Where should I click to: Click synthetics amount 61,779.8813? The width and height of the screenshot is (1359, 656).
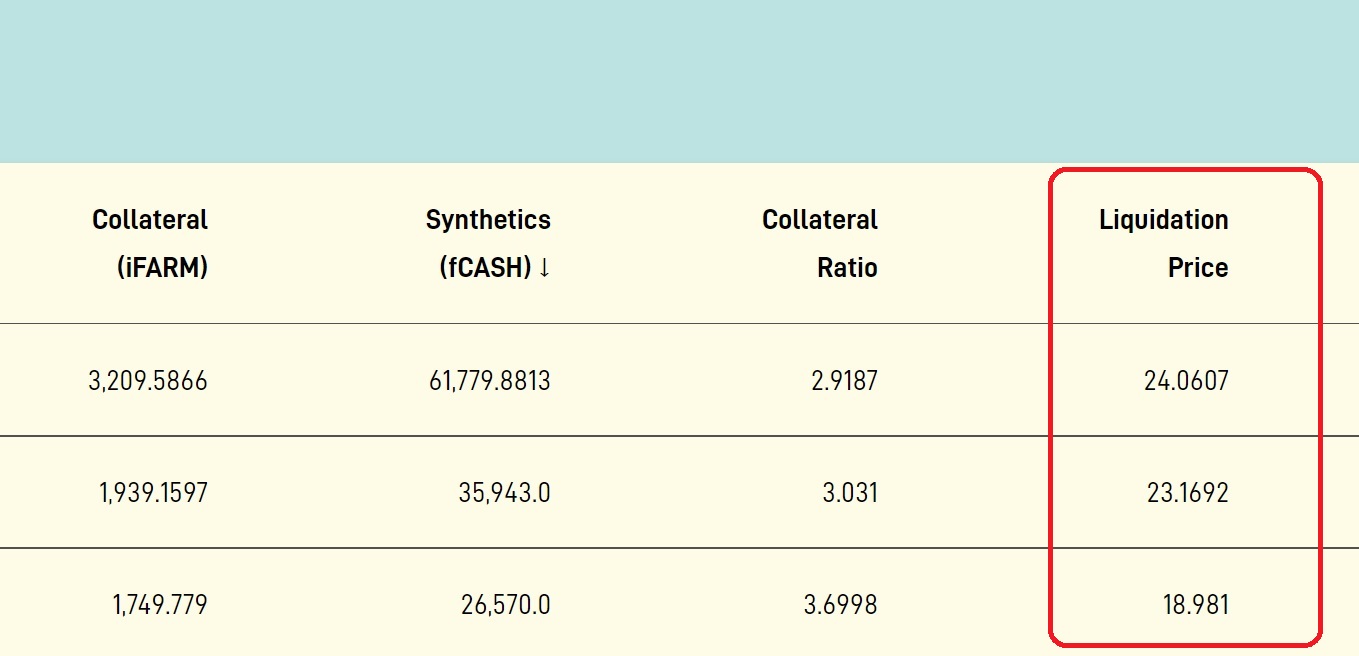(x=491, y=381)
